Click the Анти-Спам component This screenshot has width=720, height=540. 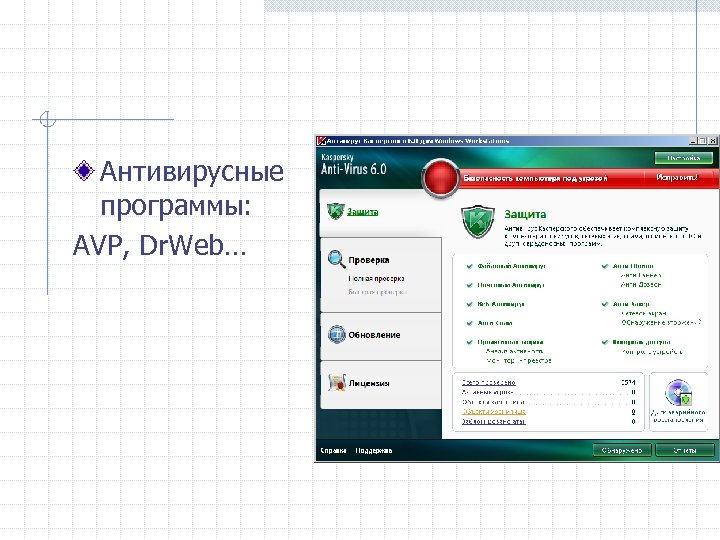tap(495, 323)
